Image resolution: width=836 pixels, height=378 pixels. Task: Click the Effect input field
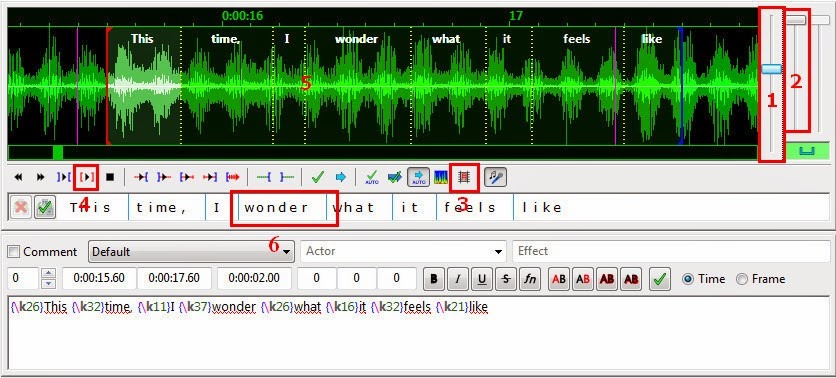[x=671, y=252]
